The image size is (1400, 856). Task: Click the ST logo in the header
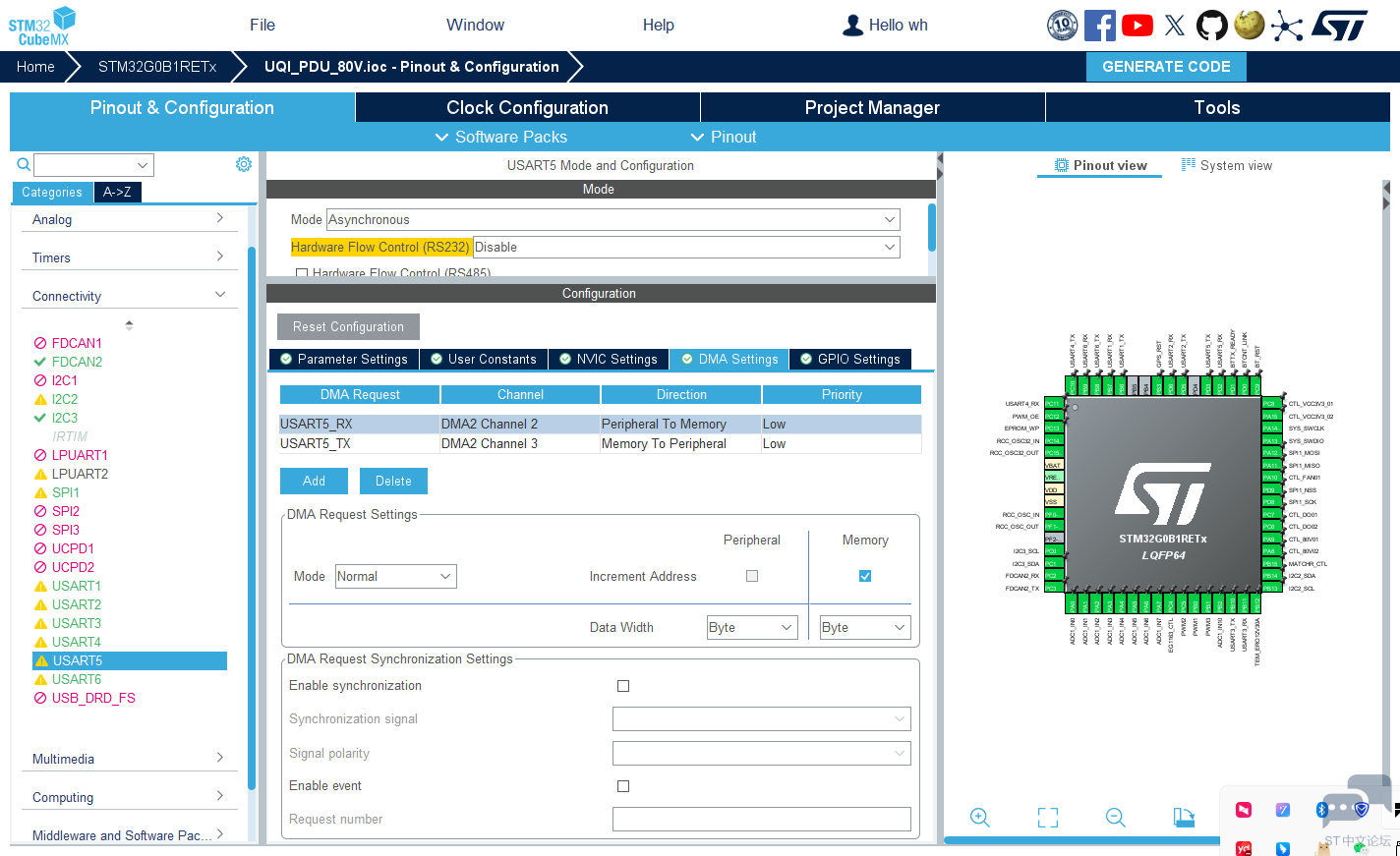(1340, 26)
